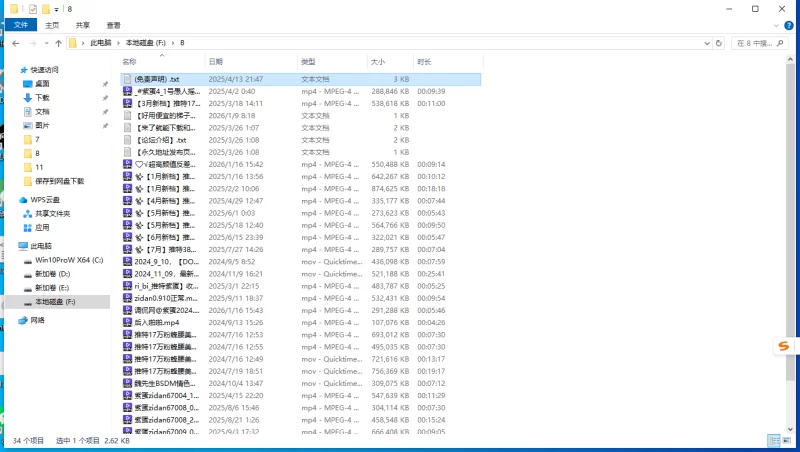
Task: Open 共享文件夹 under WPS云盘
Action: pos(53,214)
